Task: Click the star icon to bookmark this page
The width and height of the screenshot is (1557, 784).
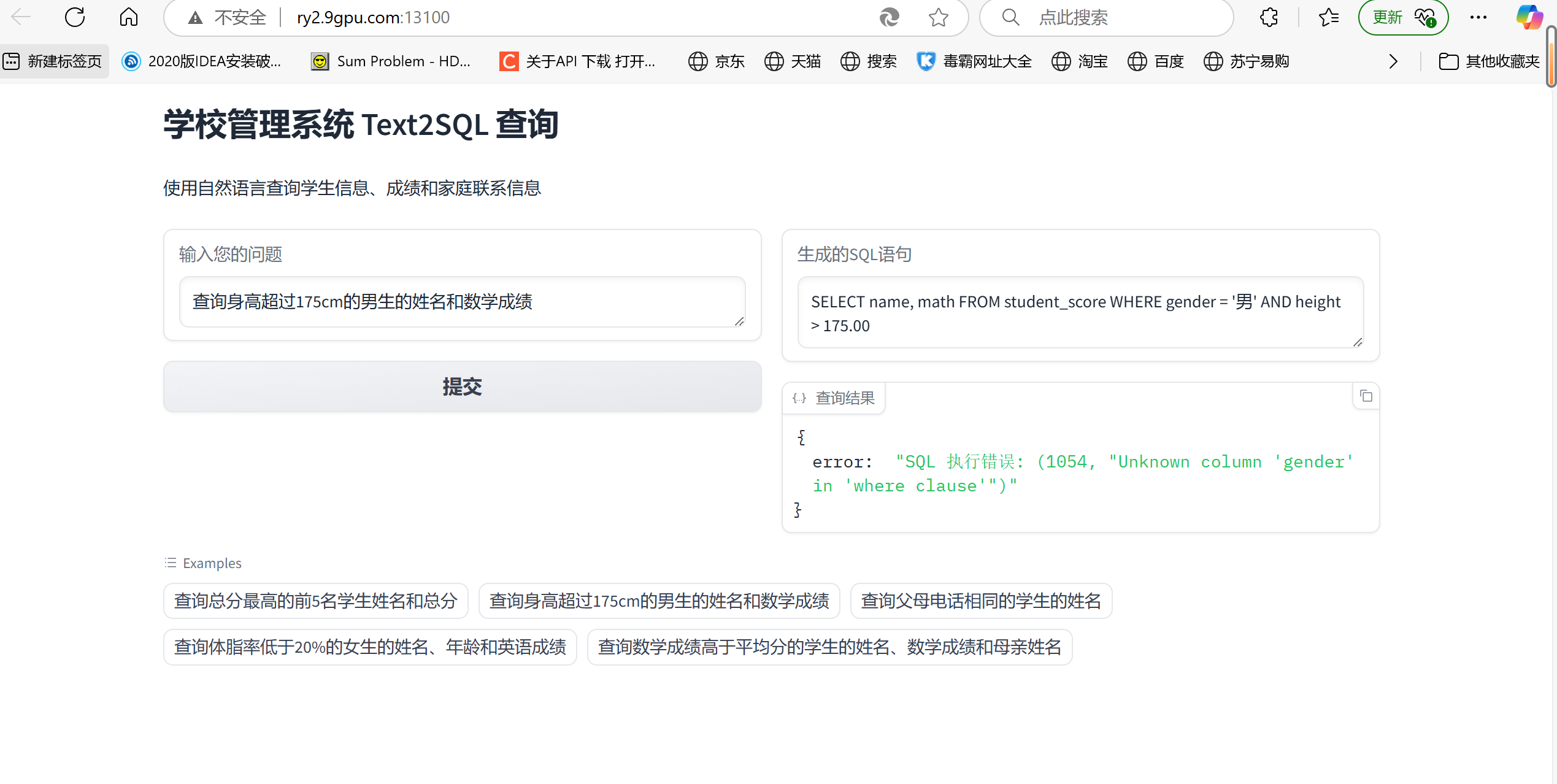Action: click(x=938, y=17)
